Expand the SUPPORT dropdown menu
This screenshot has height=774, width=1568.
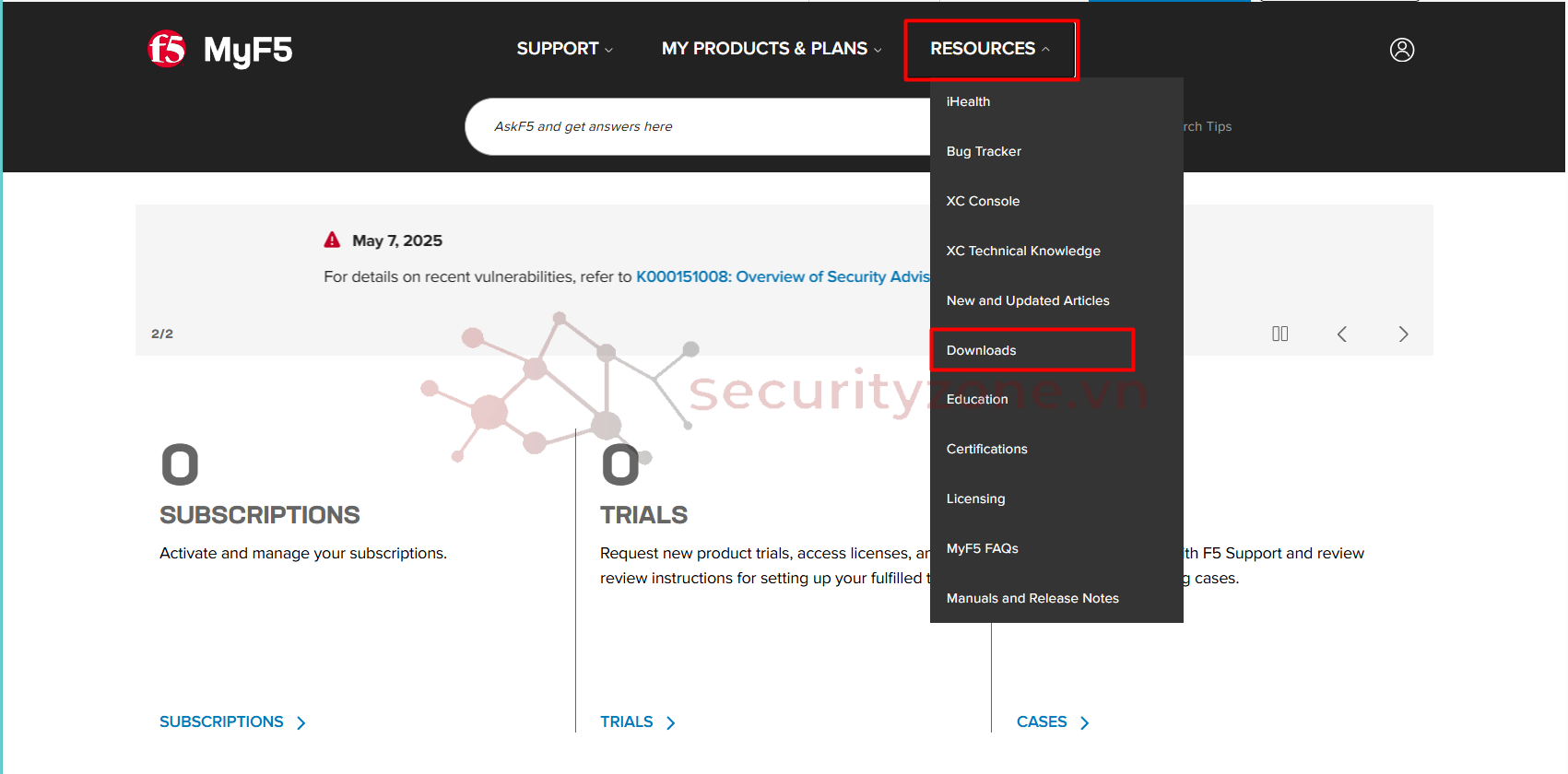[564, 49]
